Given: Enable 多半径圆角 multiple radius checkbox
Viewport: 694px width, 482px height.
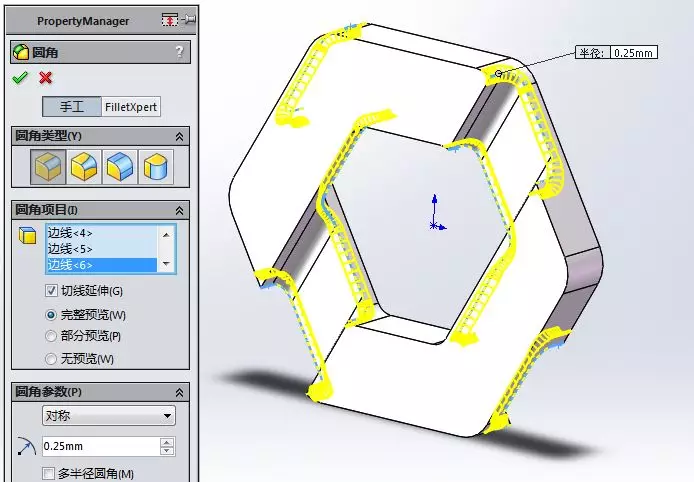Looking at the screenshot, I should pos(49,474).
